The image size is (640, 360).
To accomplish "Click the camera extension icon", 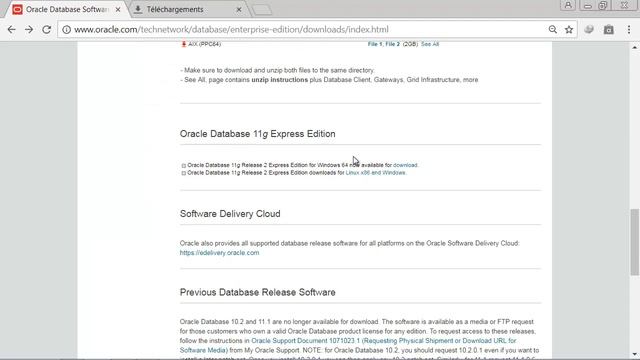I will [x=609, y=29].
